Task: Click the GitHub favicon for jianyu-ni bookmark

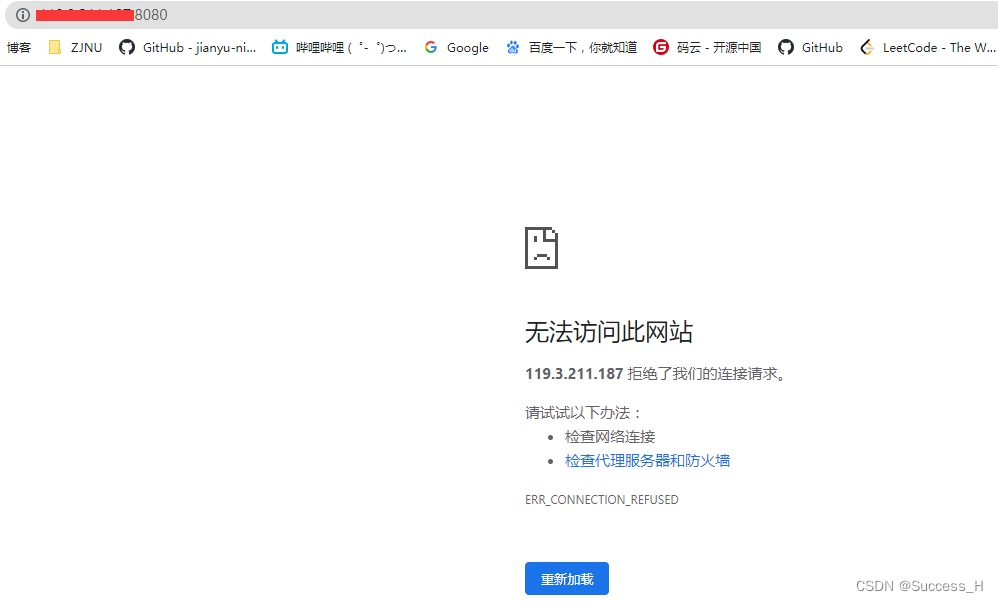Action: (127, 47)
